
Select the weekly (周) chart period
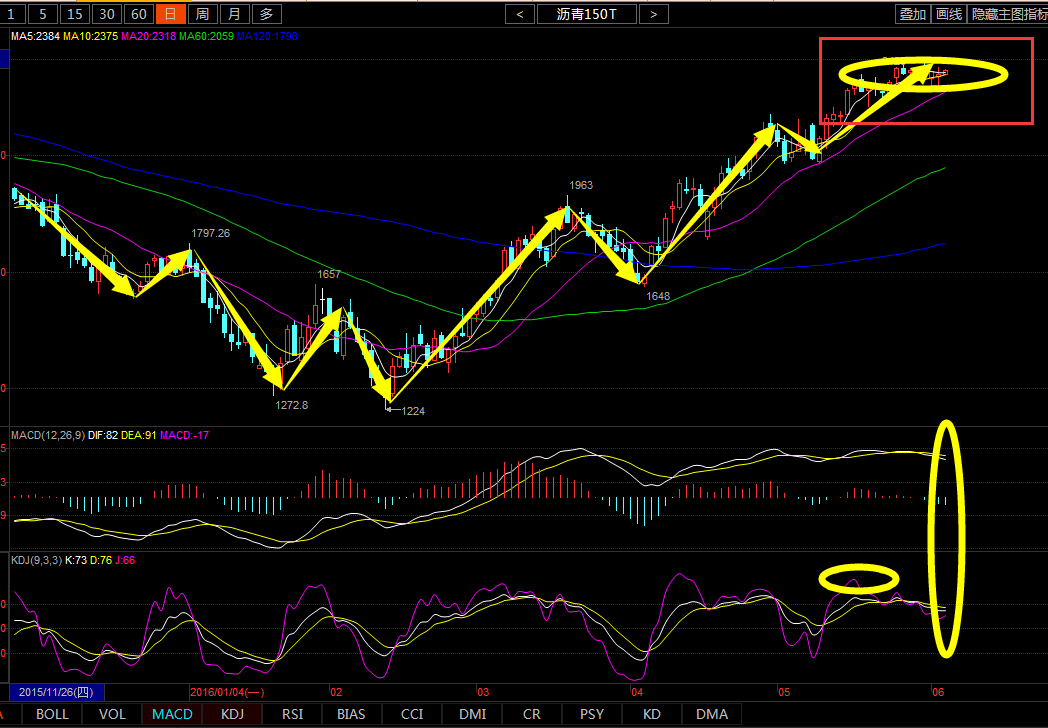pyautogui.click(x=202, y=14)
